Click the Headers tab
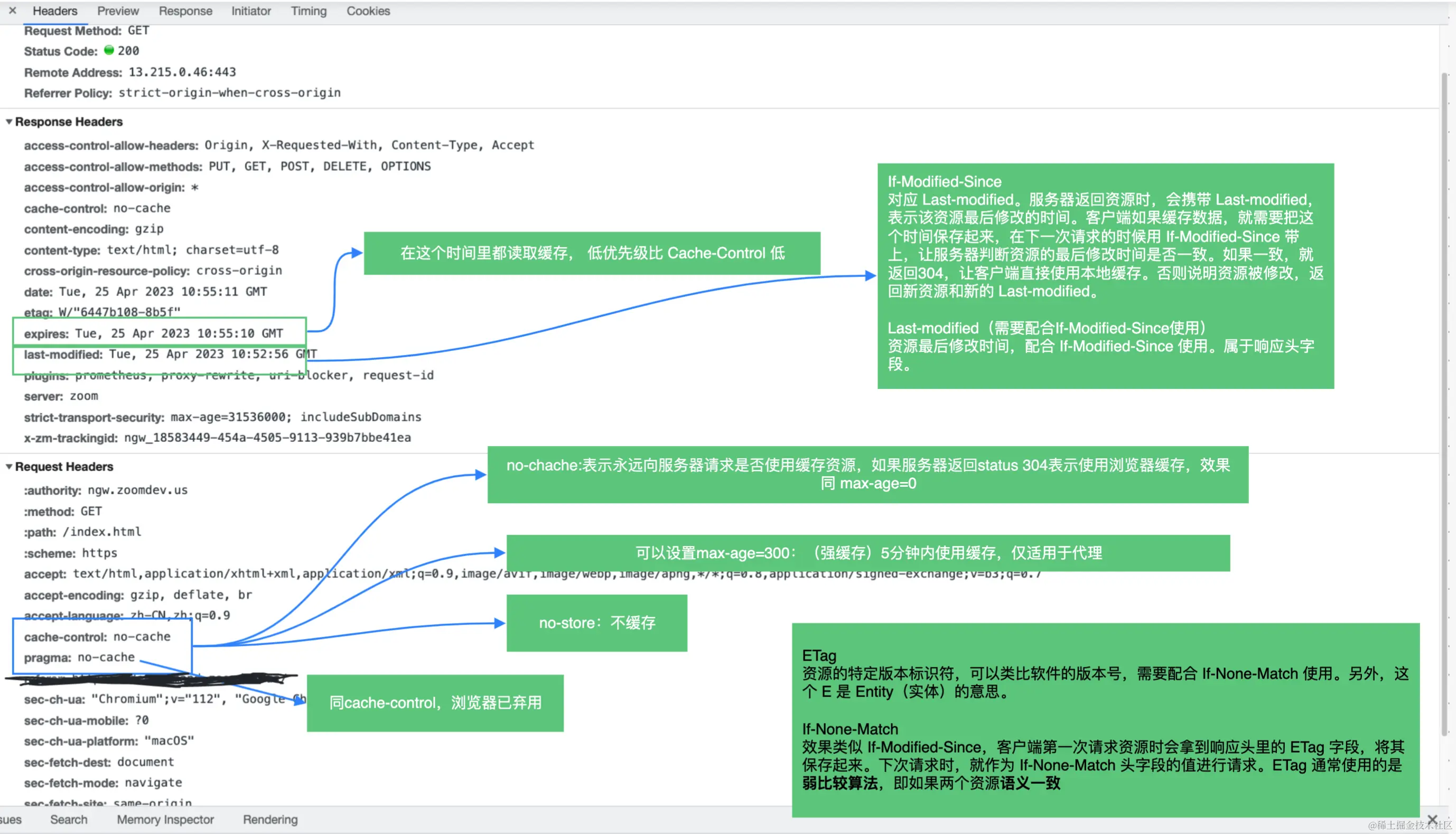1456x834 pixels. [55, 11]
